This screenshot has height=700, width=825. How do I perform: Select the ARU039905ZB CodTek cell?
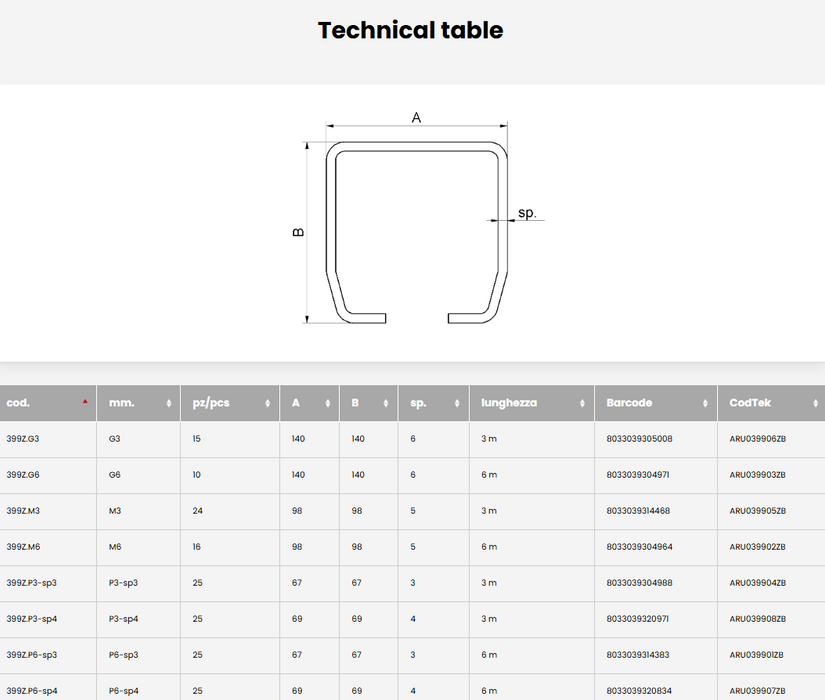click(x=757, y=511)
